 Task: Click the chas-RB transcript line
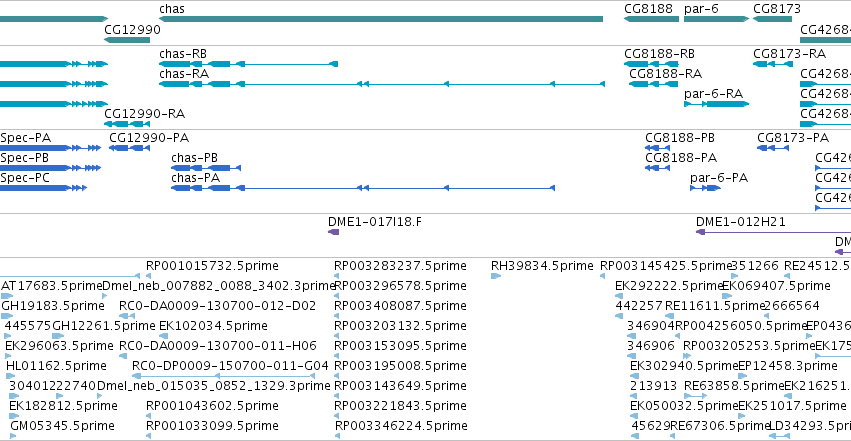(x=248, y=64)
